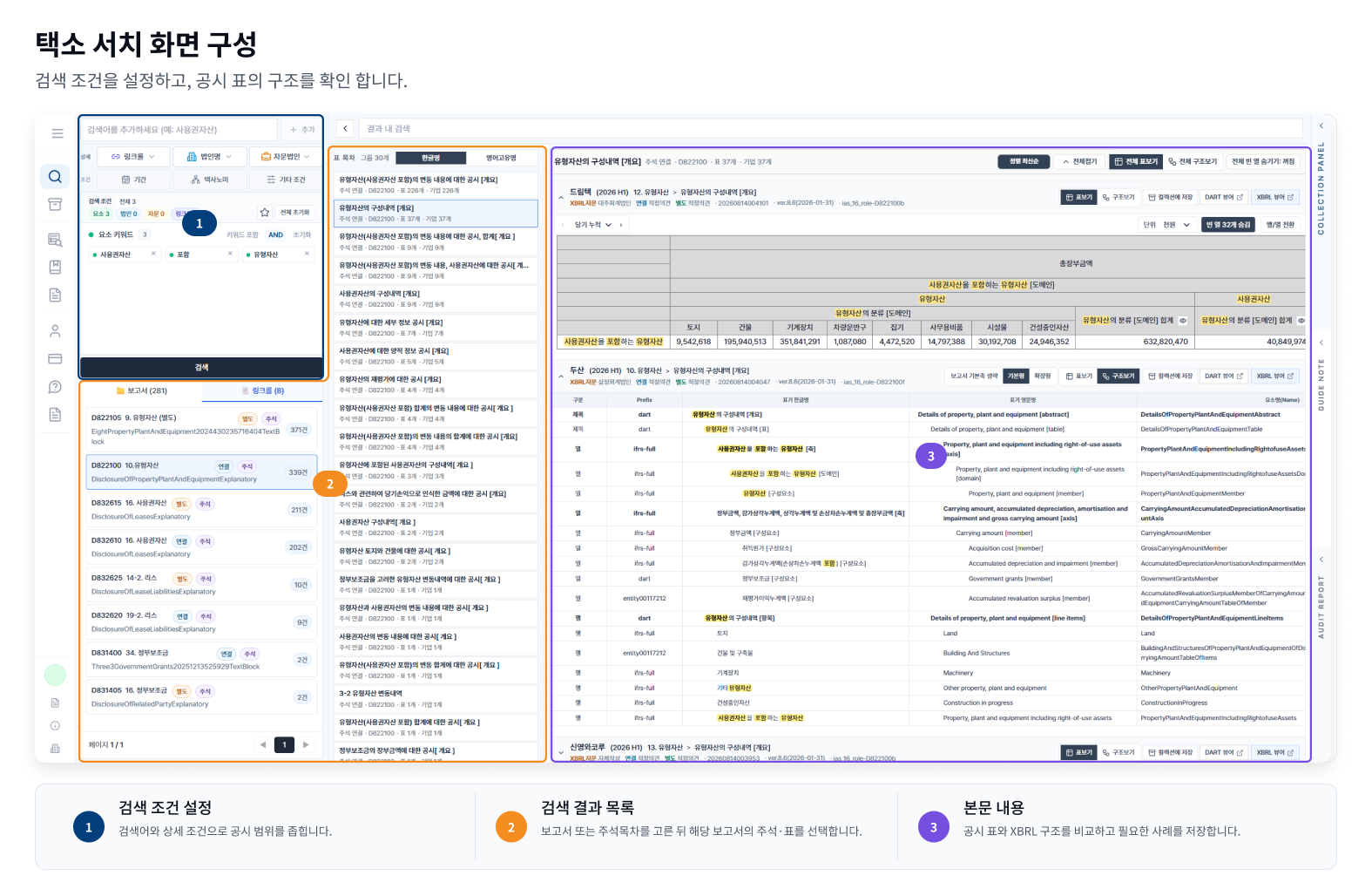Viewport: 1372px width, 896px height.
Task: Open the archive box icon in sidebar
Action: (55, 204)
